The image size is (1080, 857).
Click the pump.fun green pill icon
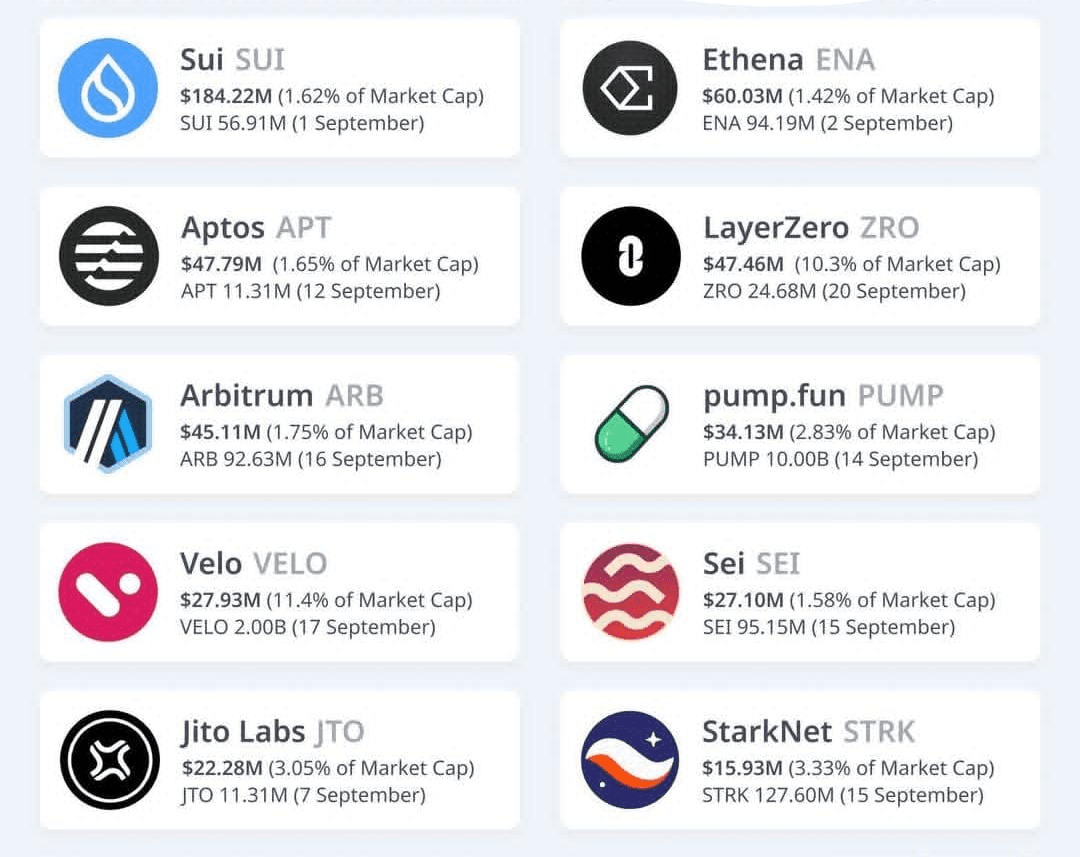pyautogui.click(x=630, y=424)
